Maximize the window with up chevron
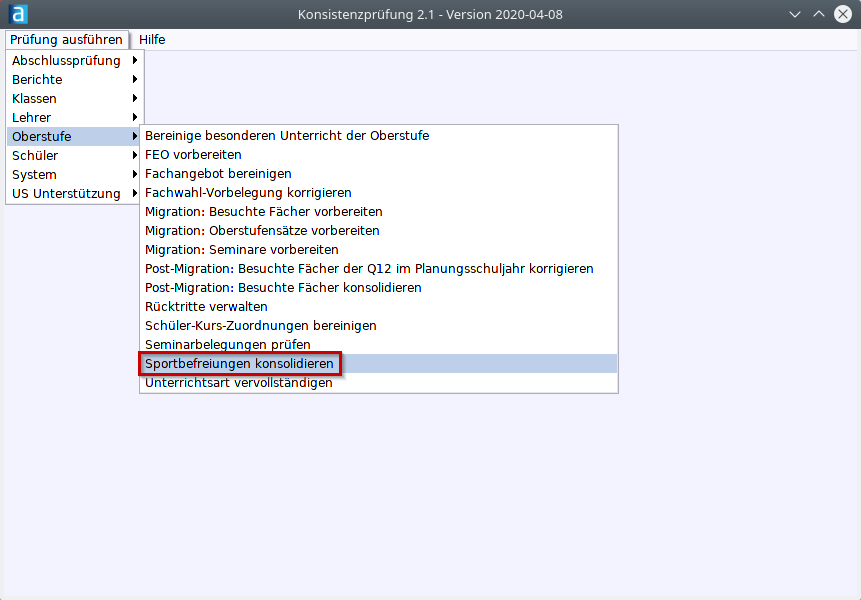Screen dimensions: 861x600 (819, 14)
